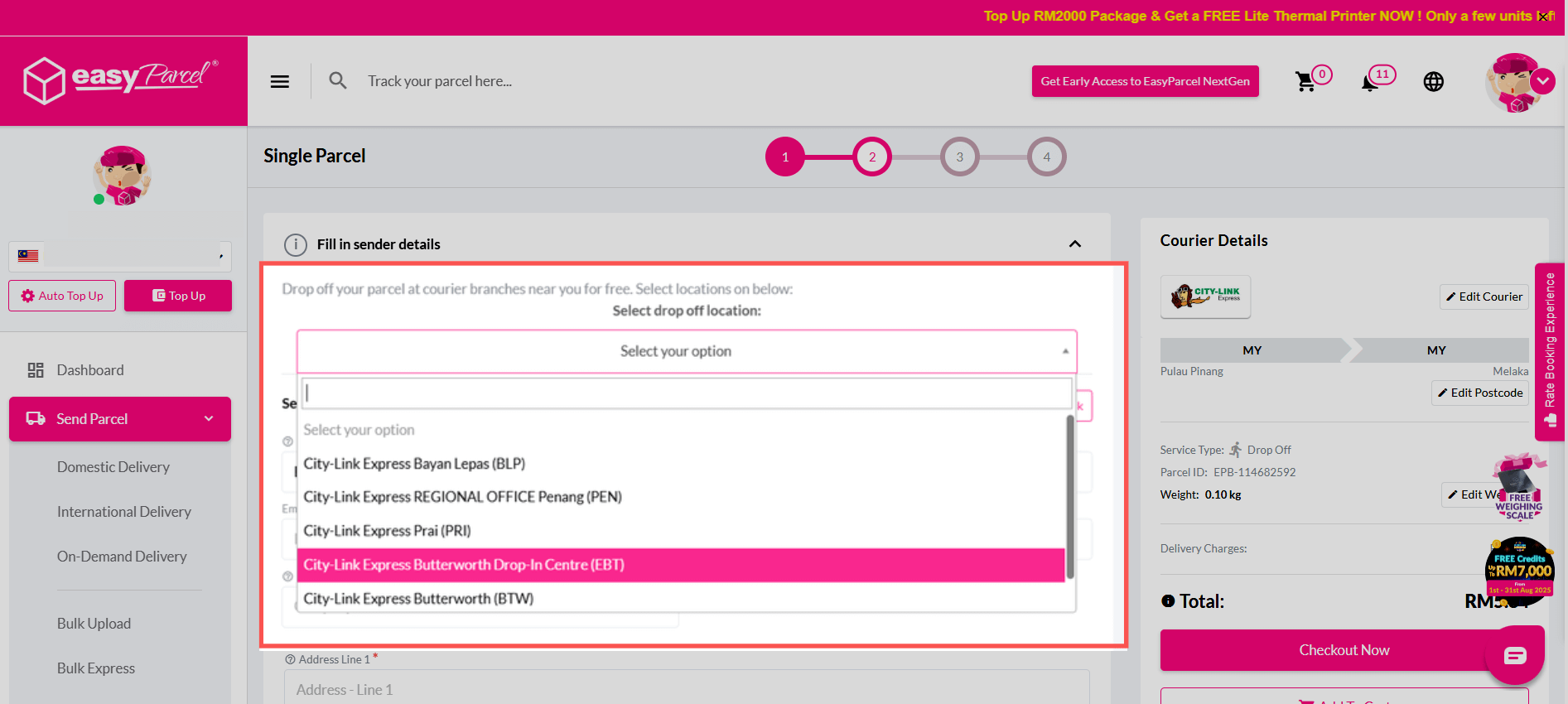1568x704 pixels.
Task: Open On-Demand Delivery
Action: (x=122, y=557)
